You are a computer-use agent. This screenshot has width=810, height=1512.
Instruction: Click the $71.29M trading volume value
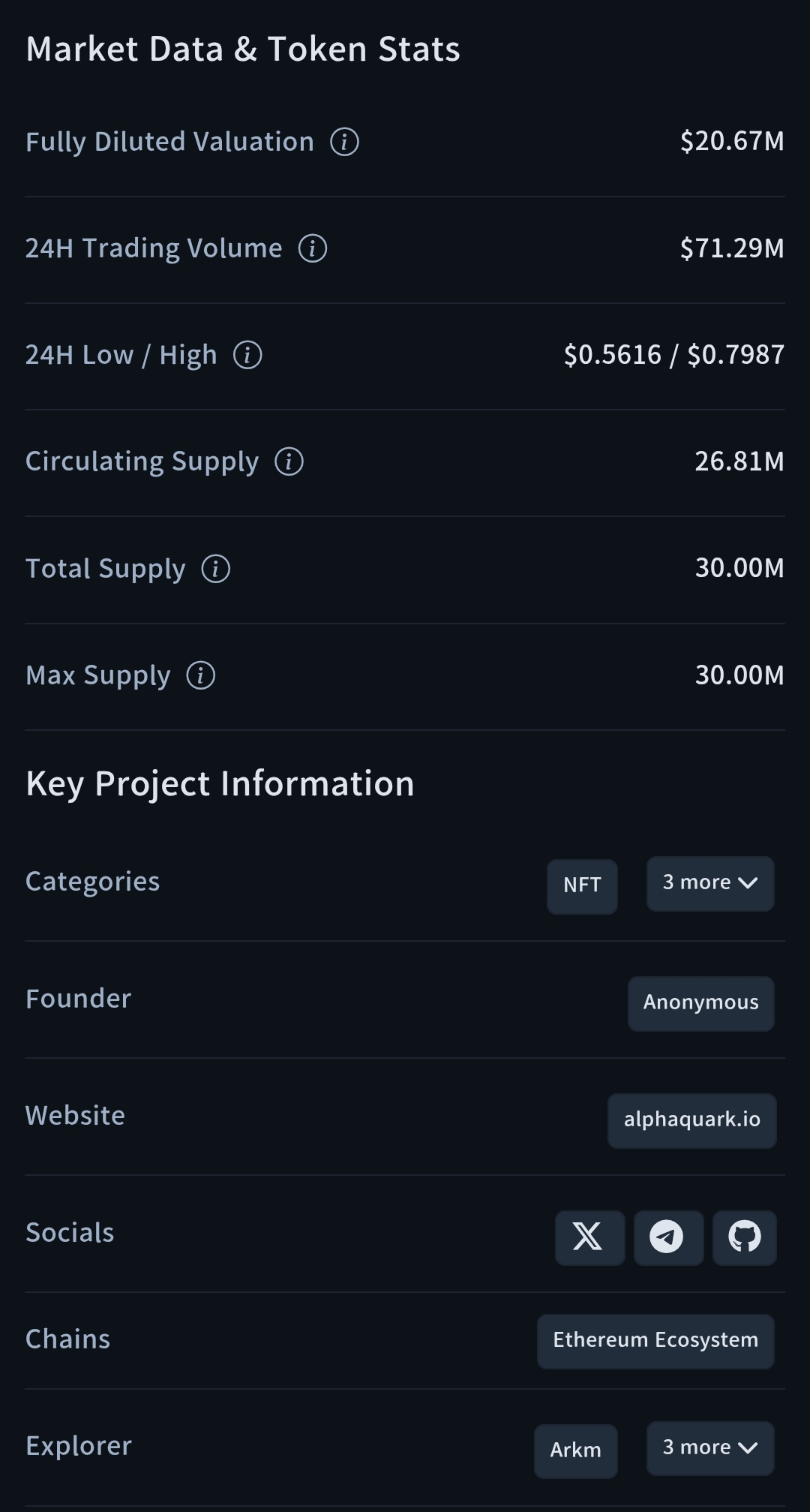pos(731,248)
